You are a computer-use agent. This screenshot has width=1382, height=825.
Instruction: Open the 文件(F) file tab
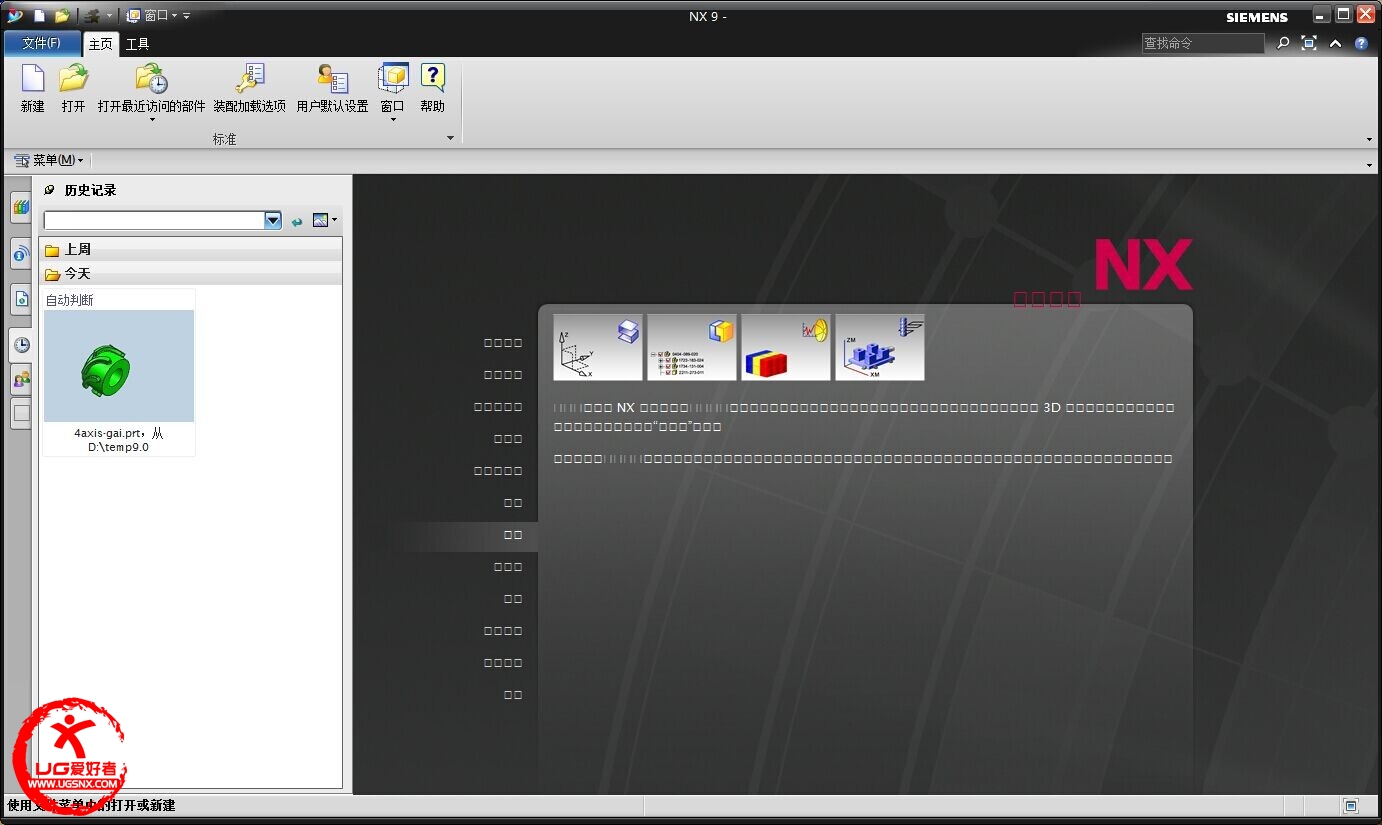tap(41, 43)
